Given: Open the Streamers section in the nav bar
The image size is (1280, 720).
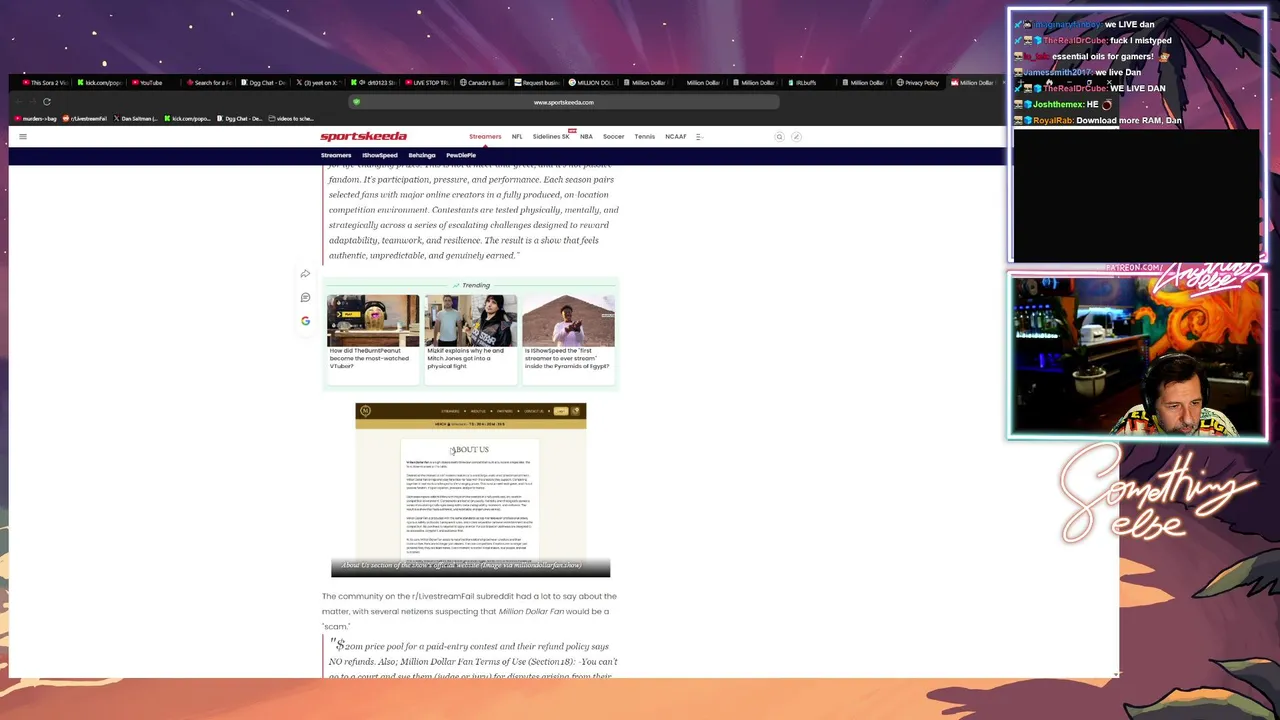Looking at the screenshot, I should (485, 137).
